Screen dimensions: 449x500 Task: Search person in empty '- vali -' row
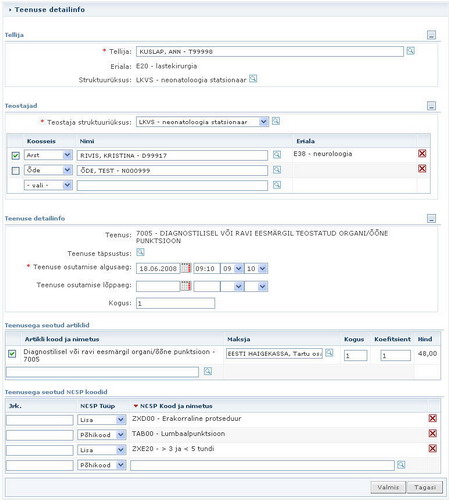tap(277, 185)
